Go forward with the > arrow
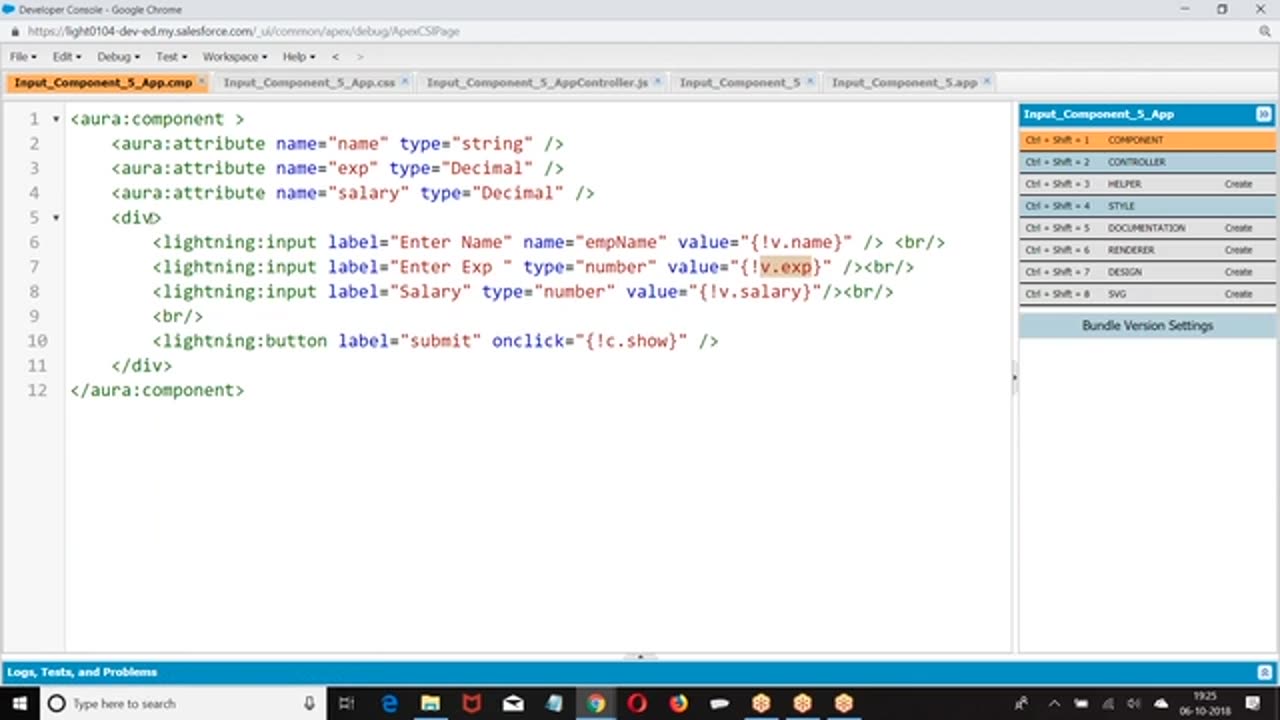 (x=360, y=57)
